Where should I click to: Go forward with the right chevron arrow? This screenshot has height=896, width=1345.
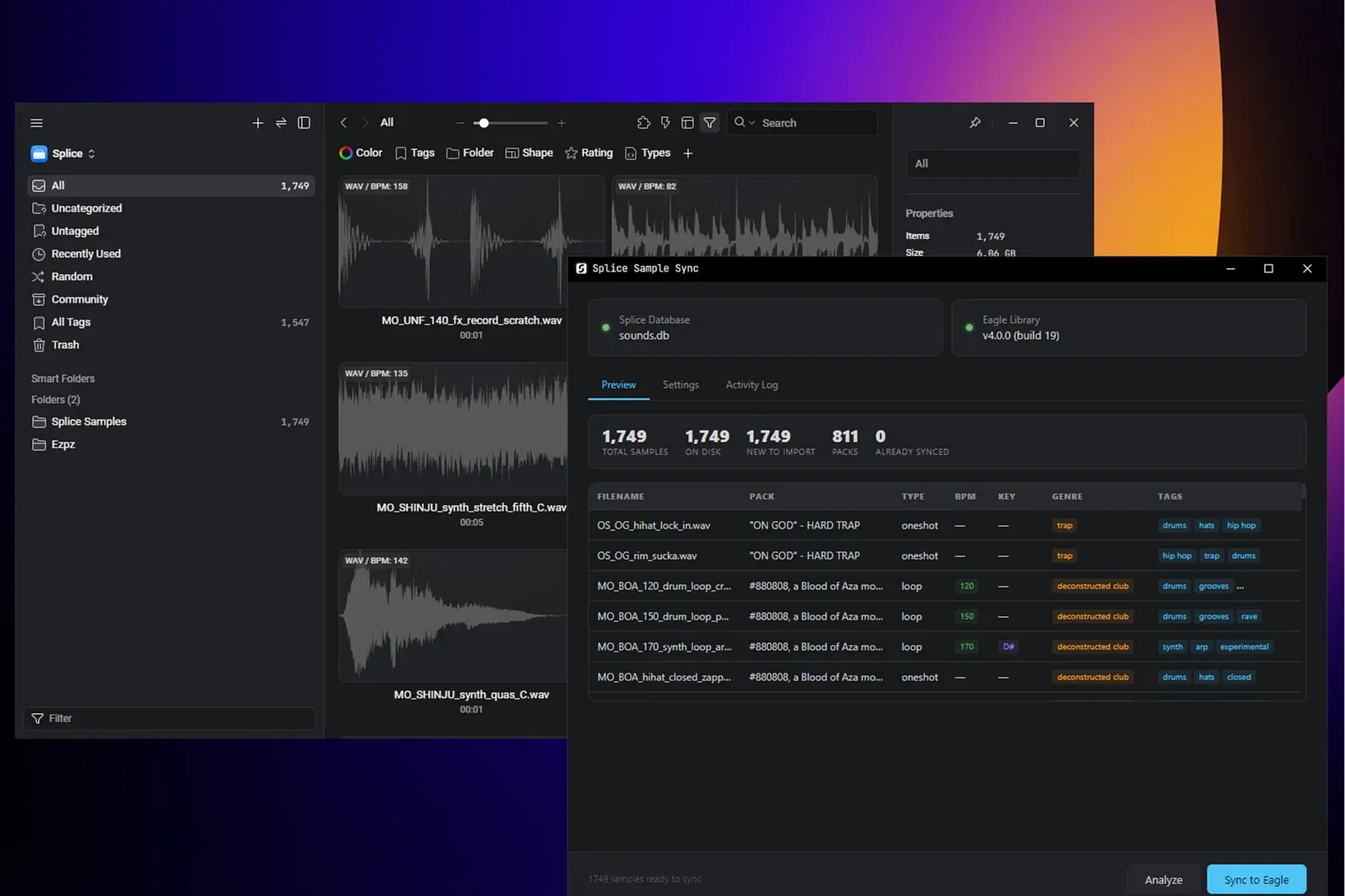tap(365, 123)
